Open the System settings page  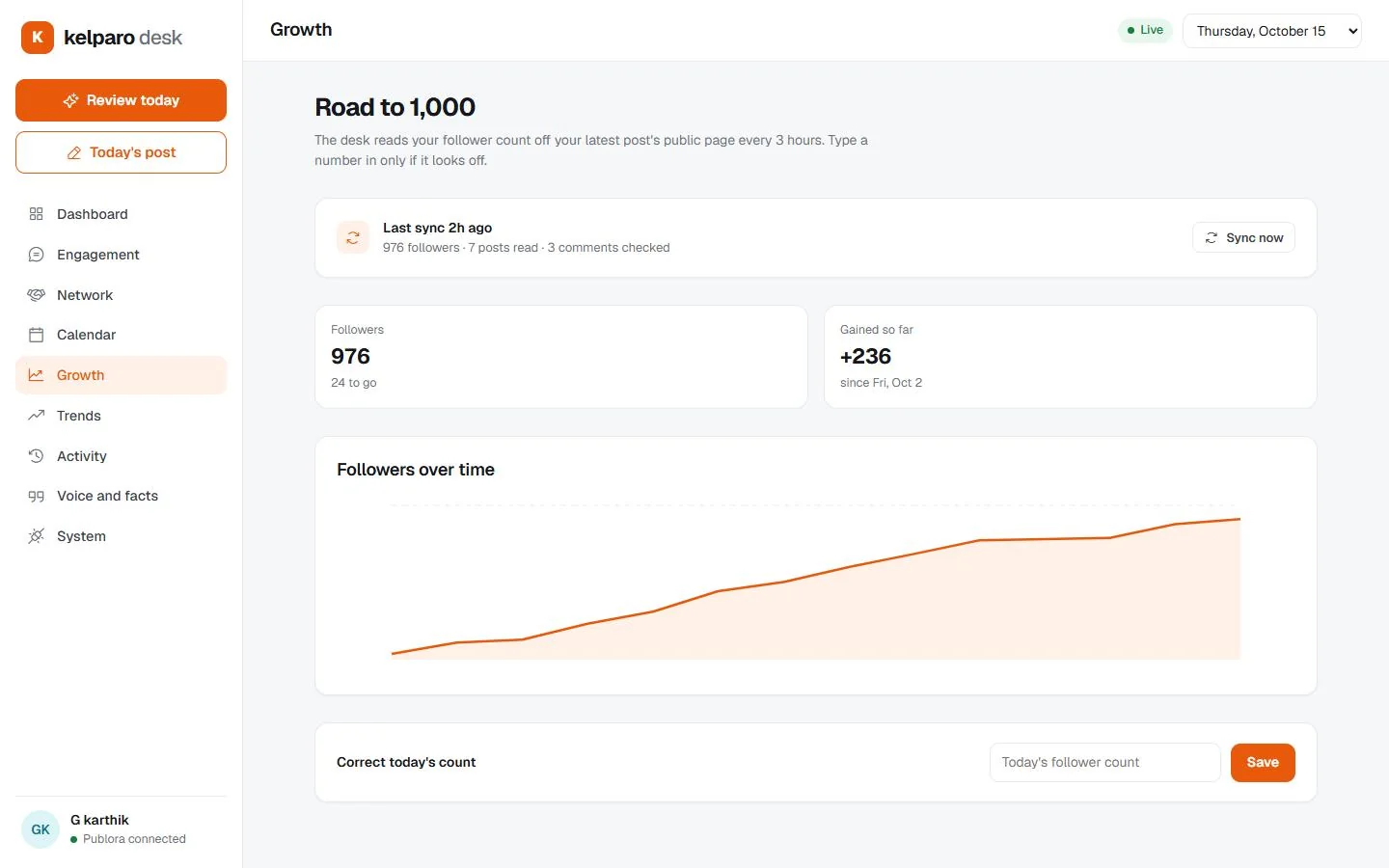[x=121, y=536]
